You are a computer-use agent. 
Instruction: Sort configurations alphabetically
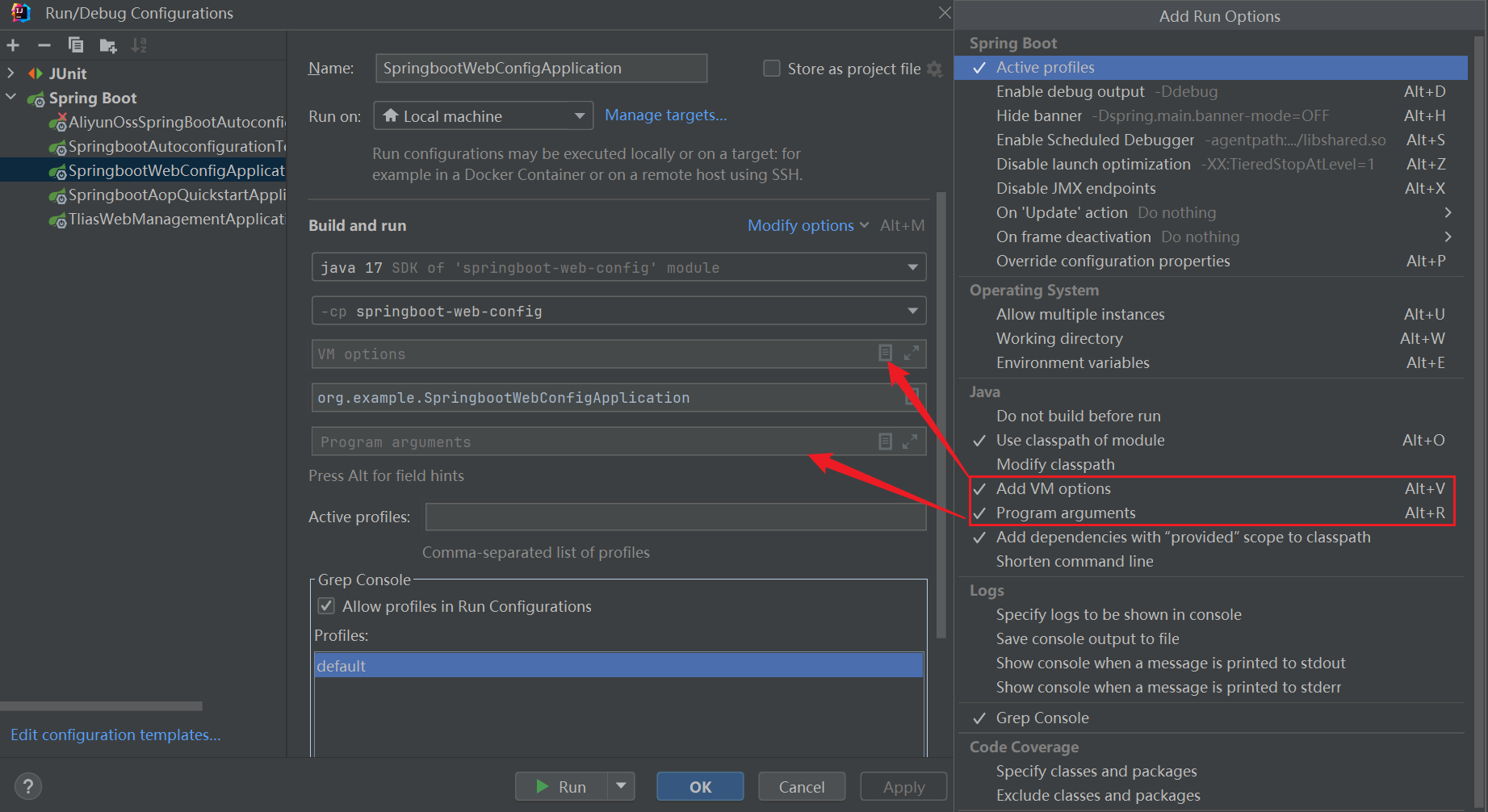pos(140,45)
